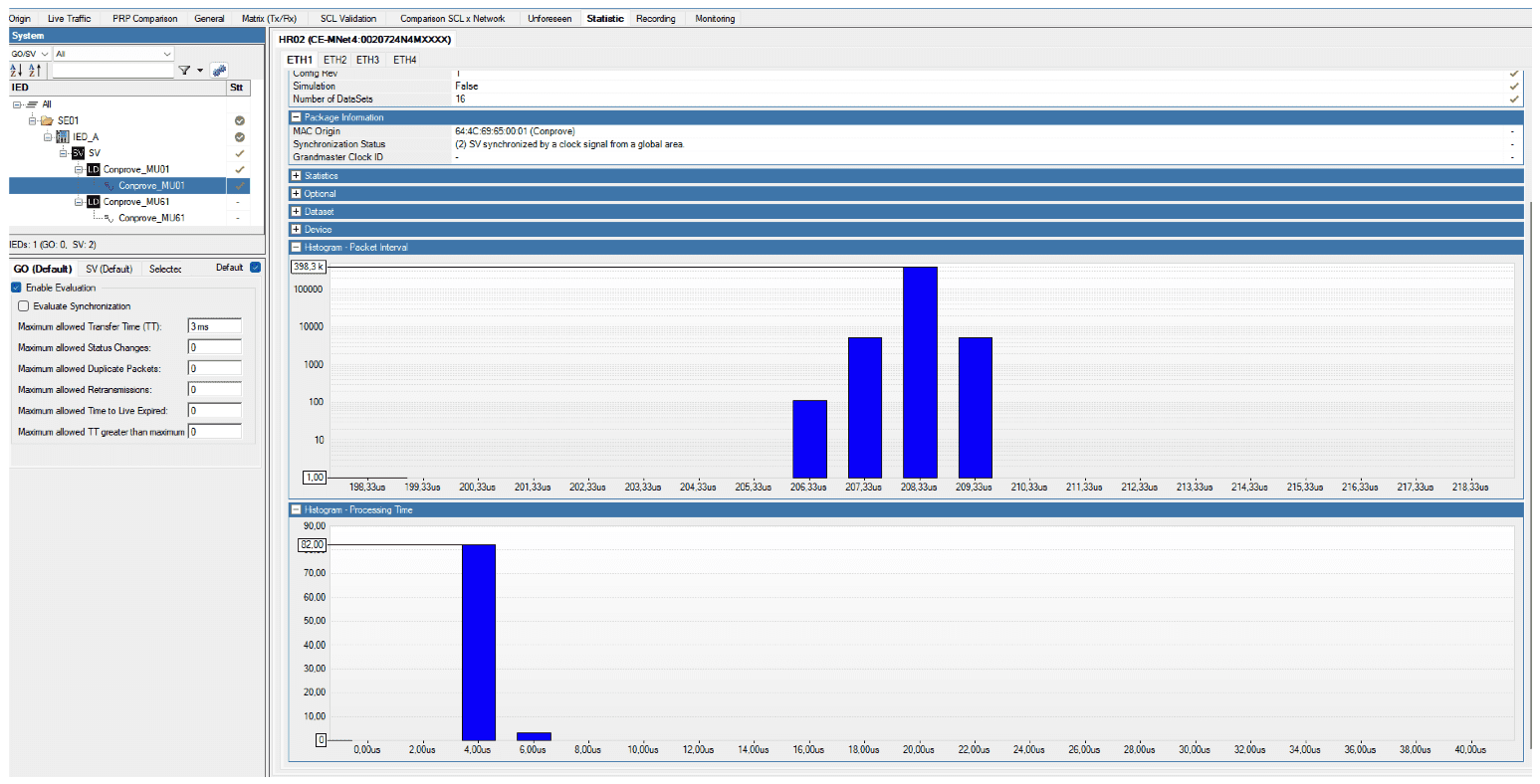Image resolution: width=1540 pixels, height=784 pixels.
Task: Click the filter funnel icon
Action: point(186,70)
